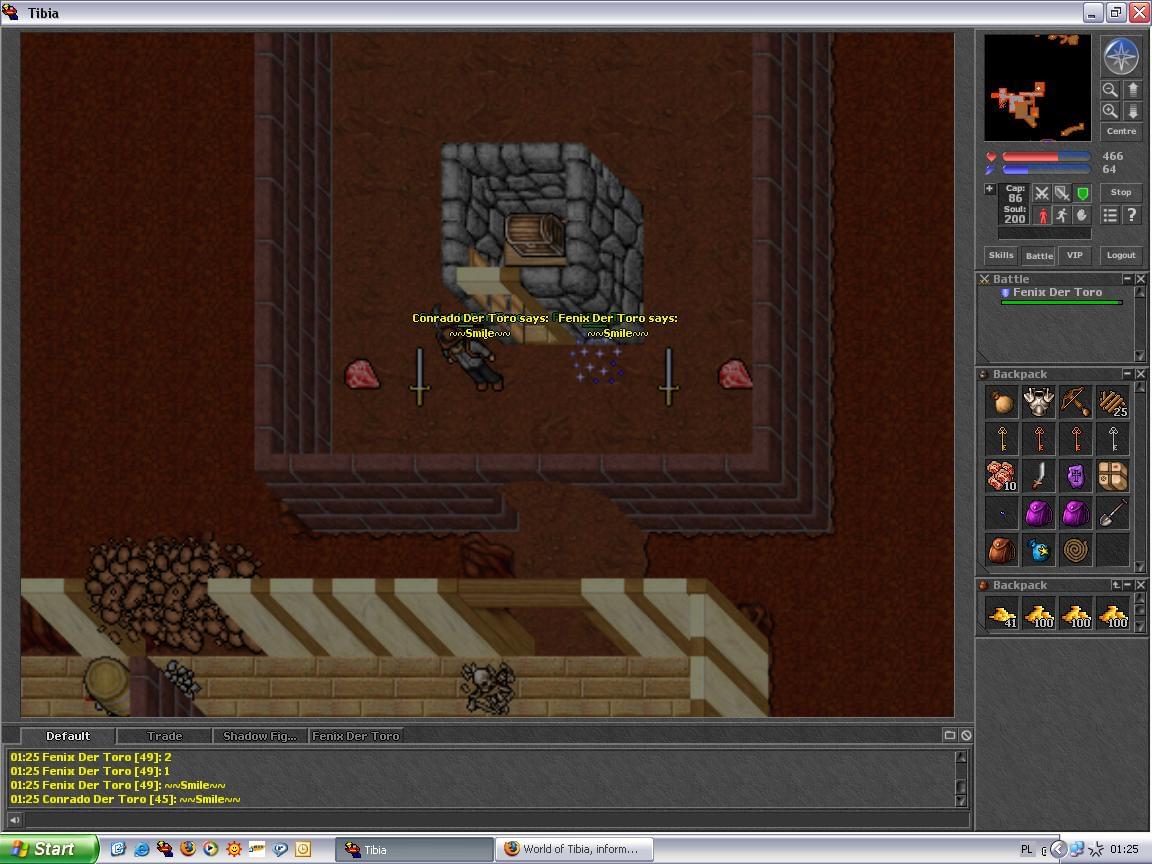This screenshot has height=864, width=1152.
Task: Click the stack of 25 bolts
Action: coord(1112,402)
